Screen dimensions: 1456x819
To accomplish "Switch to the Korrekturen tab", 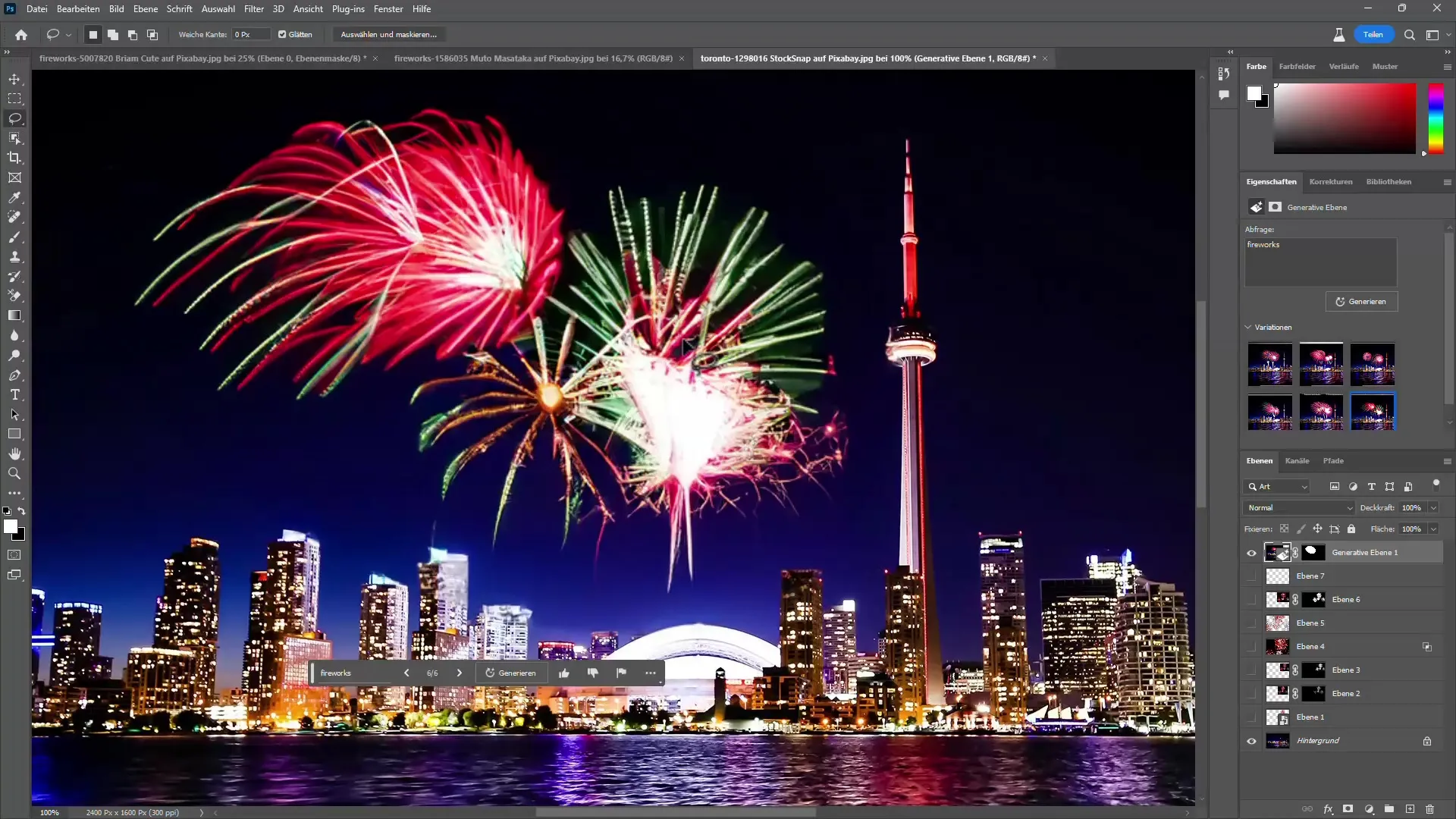I will point(1330,181).
